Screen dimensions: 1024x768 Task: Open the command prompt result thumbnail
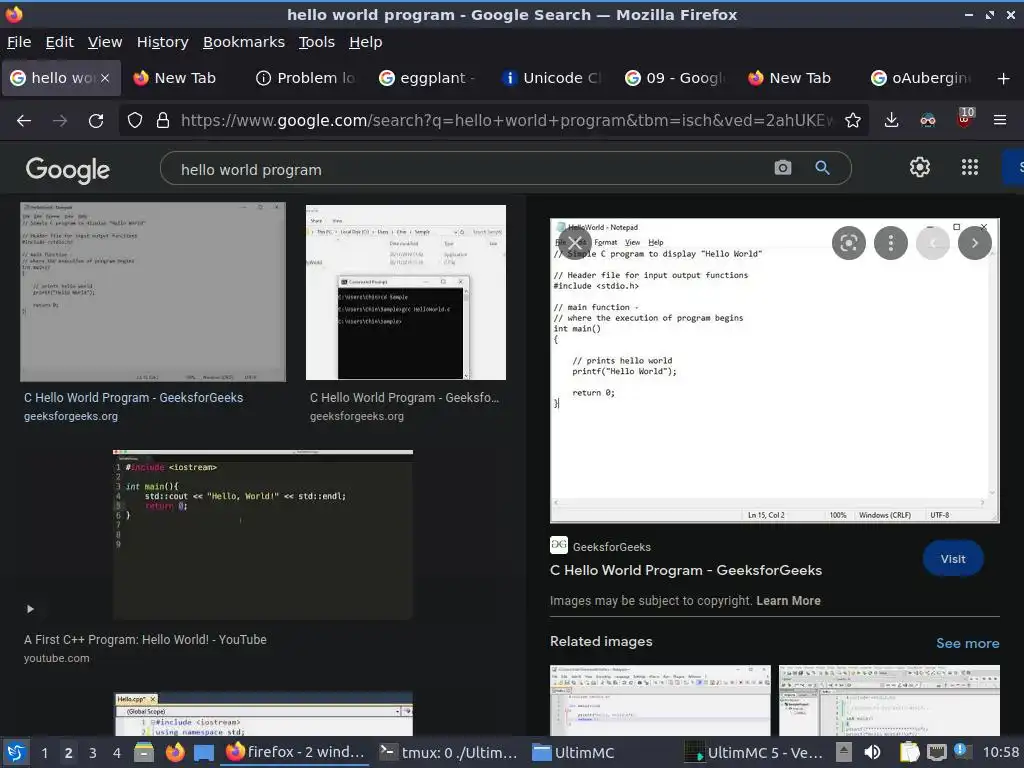pos(406,292)
